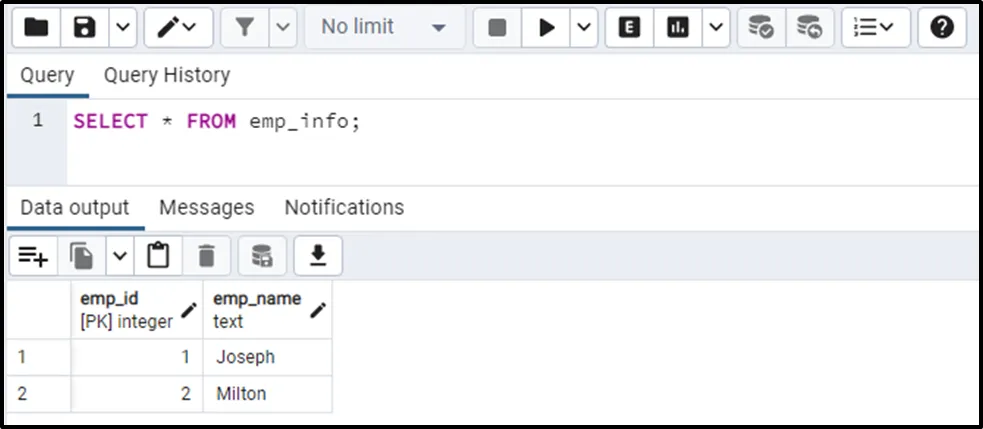Click the Stop query square button
Screen dimensions: 983x429
tap(497, 28)
